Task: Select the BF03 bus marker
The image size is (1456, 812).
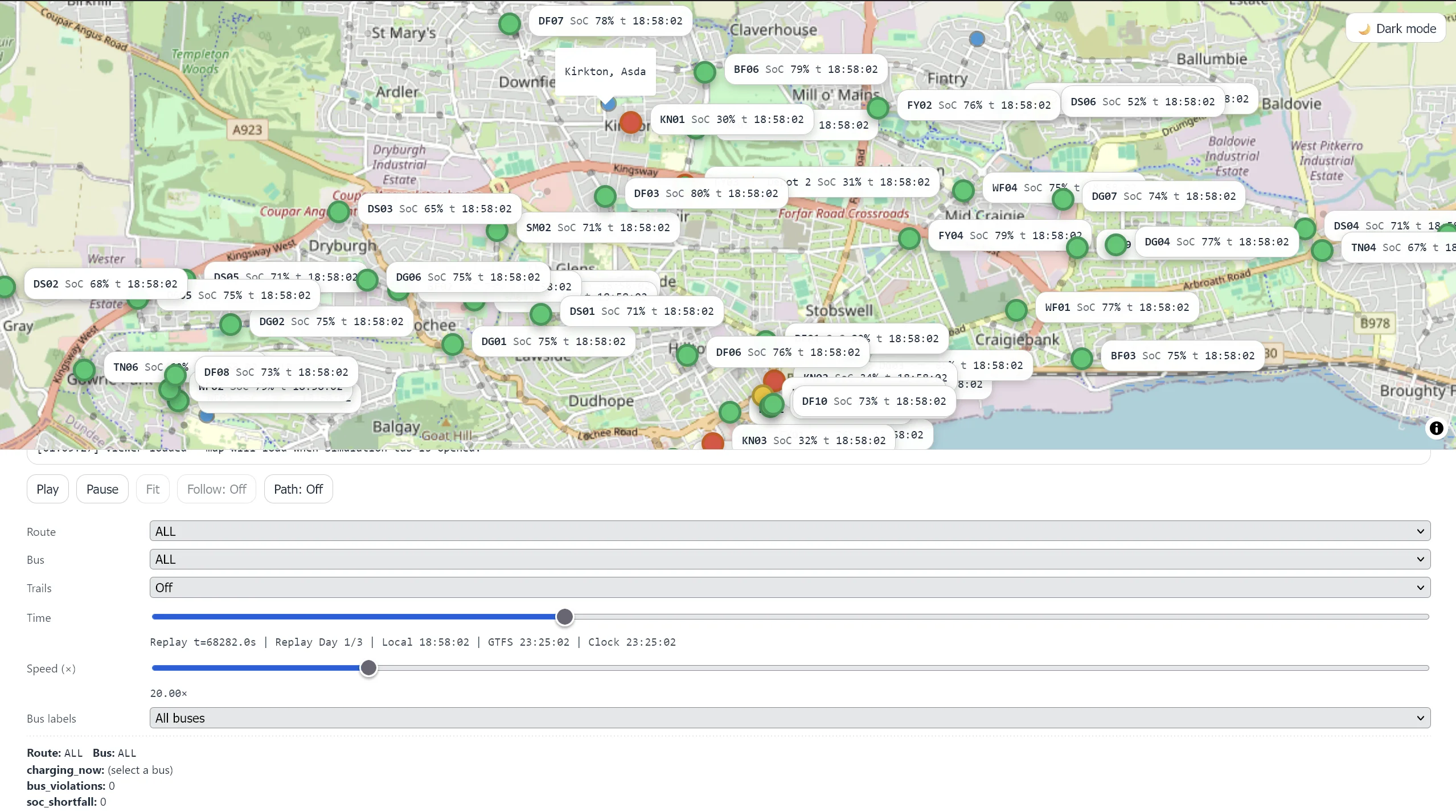Action: point(1082,359)
